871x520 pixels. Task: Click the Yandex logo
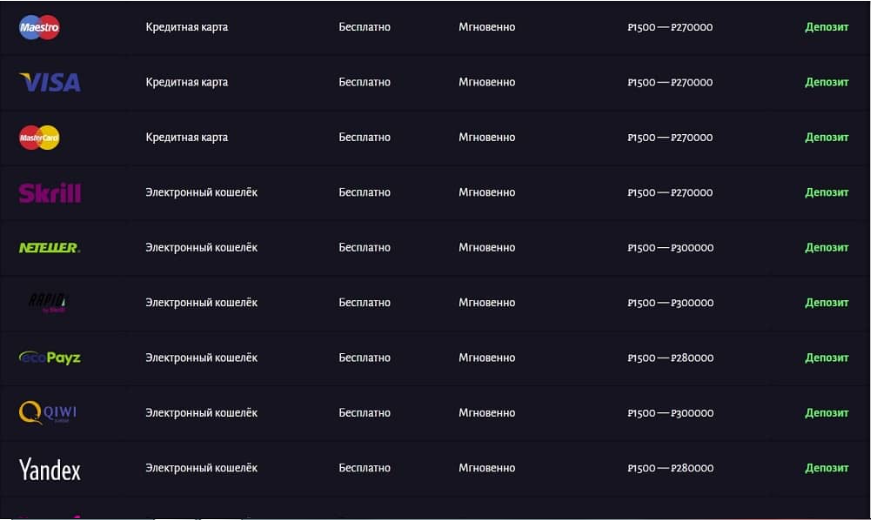pos(49,468)
